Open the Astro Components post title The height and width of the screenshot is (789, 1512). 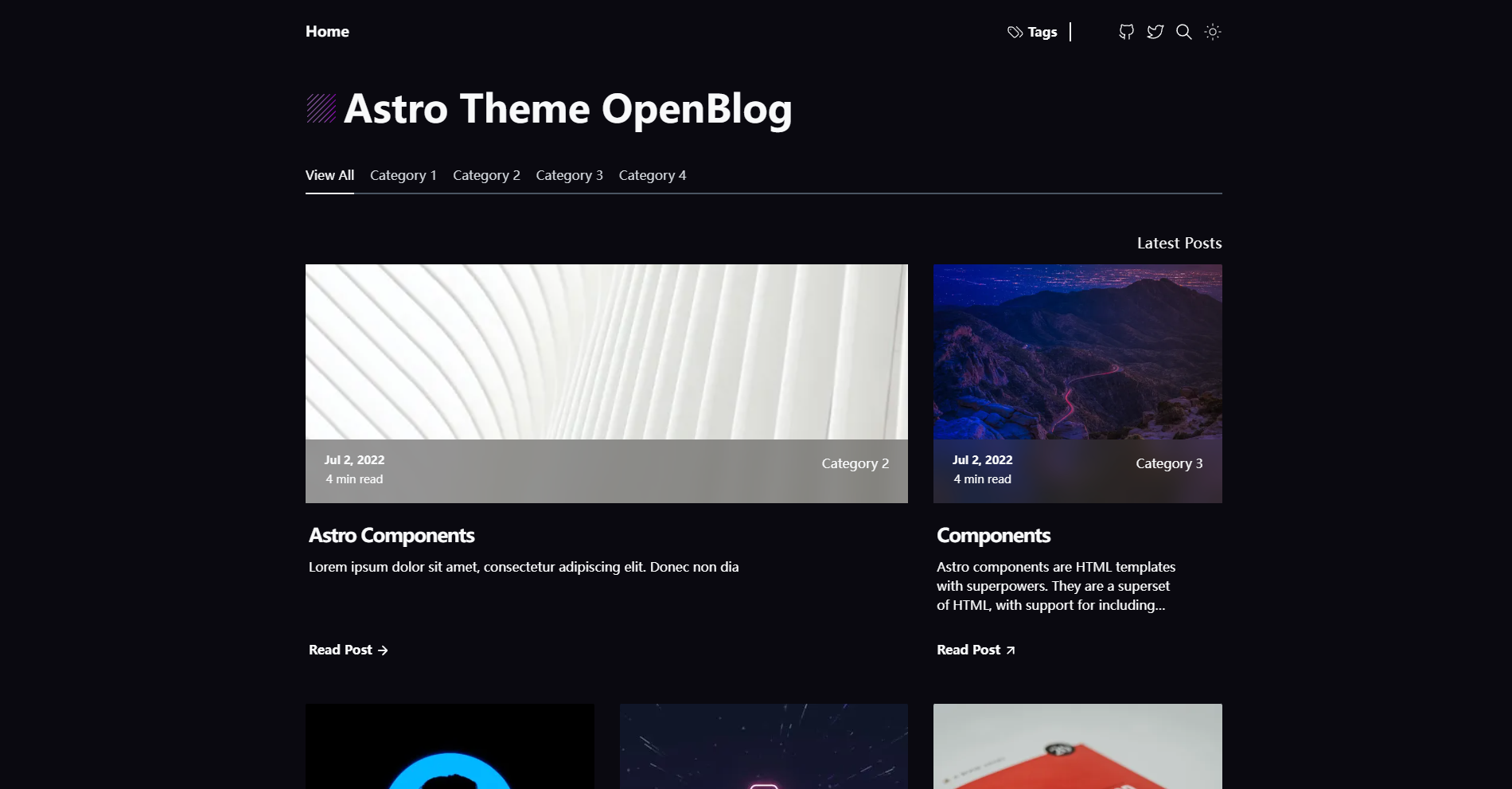click(x=392, y=535)
